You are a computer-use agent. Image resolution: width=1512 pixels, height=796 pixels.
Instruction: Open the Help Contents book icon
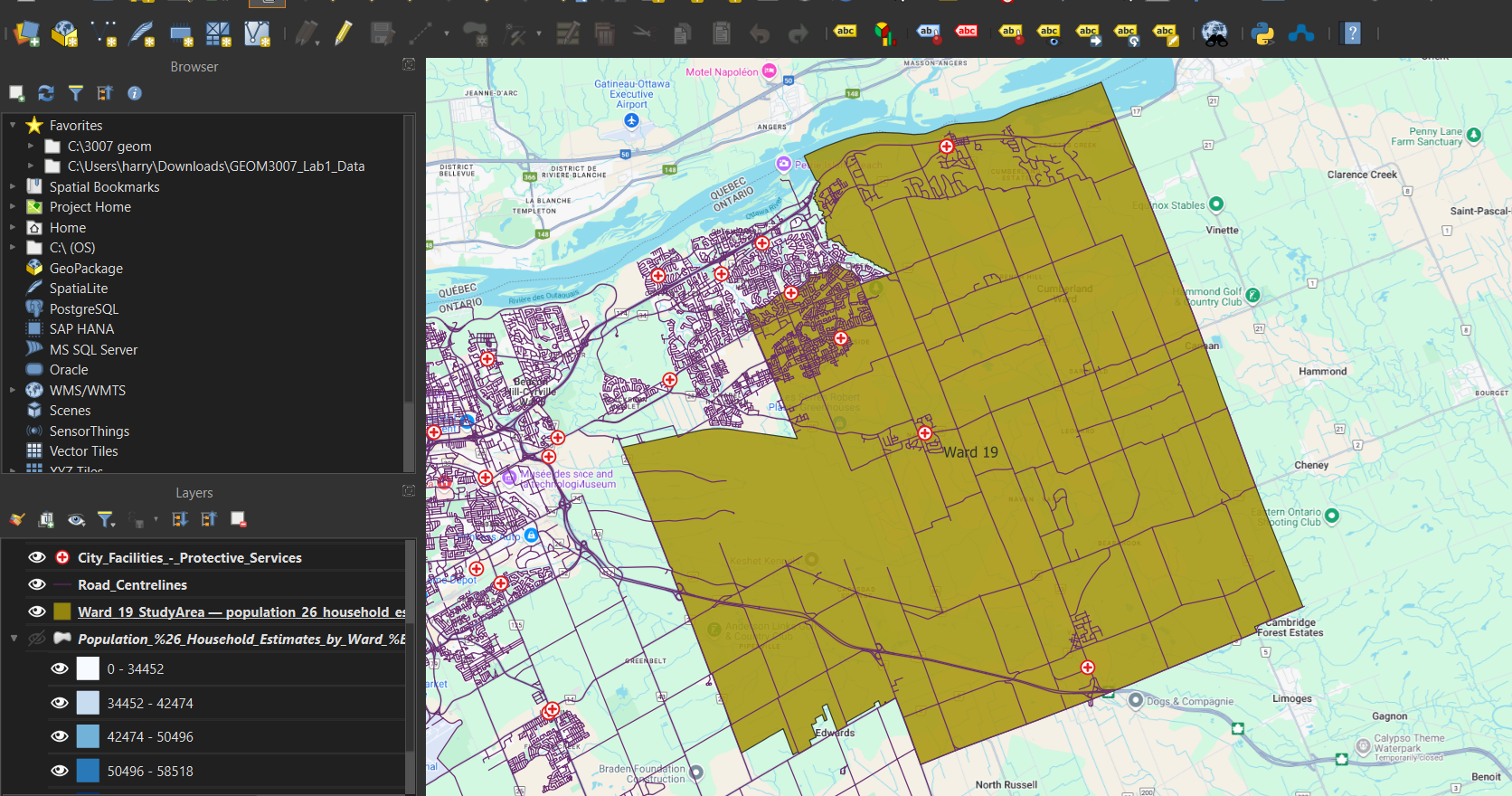1352,34
